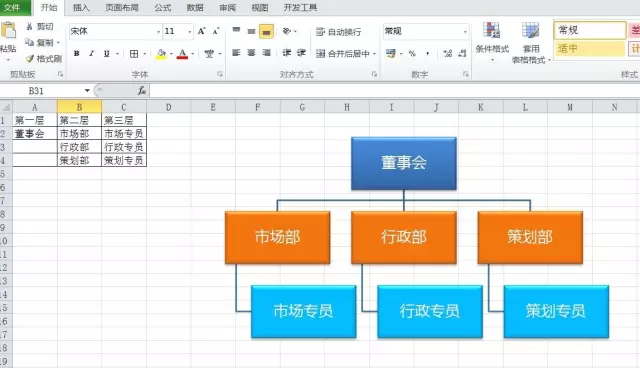Toggle bold formatting (B)
The image size is (640, 368).
pyautogui.click(x=76, y=53)
